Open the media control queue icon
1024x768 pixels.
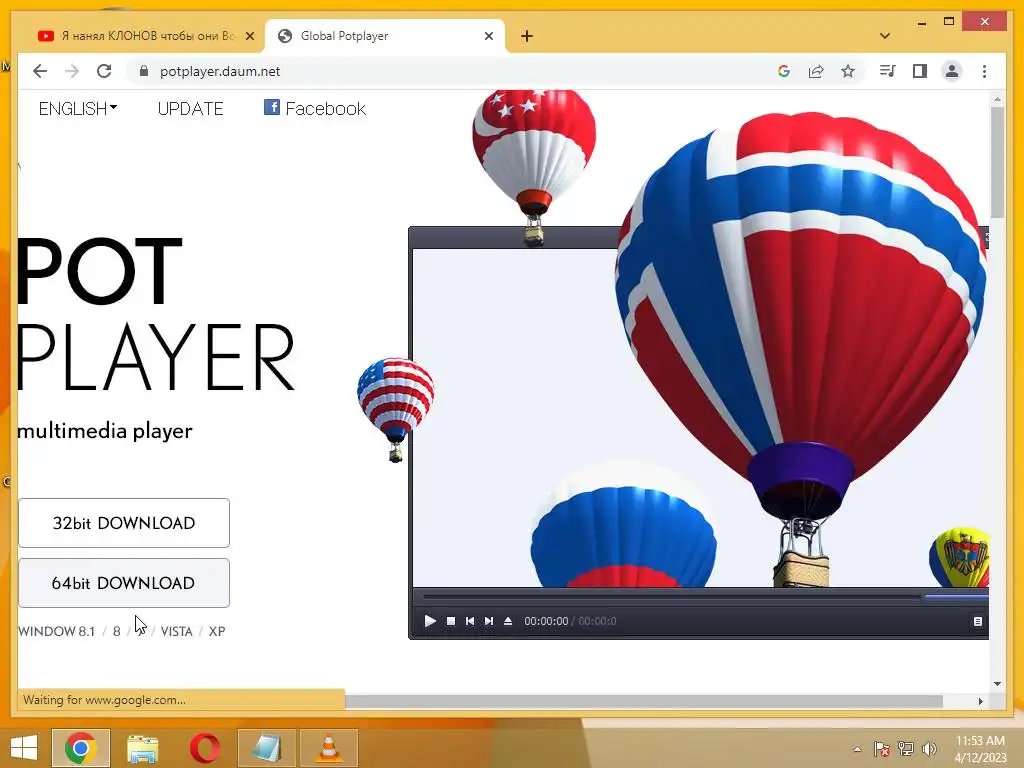888,71
